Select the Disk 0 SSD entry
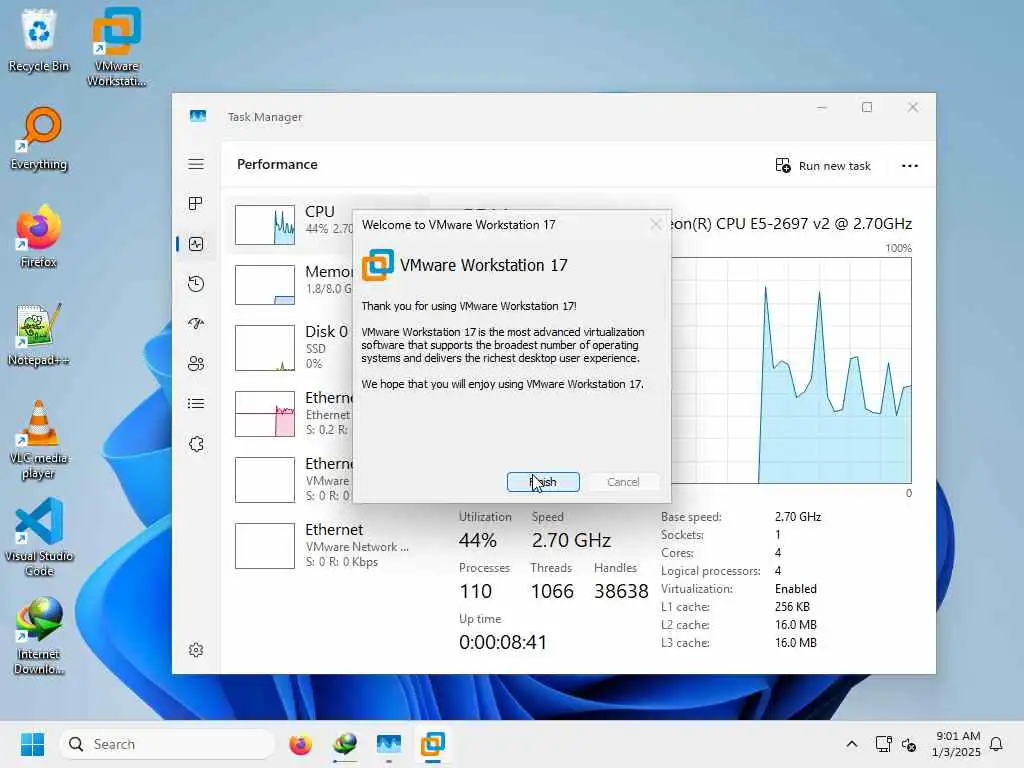The width and height of the screenshot is (1024, 768). (294, 347)
